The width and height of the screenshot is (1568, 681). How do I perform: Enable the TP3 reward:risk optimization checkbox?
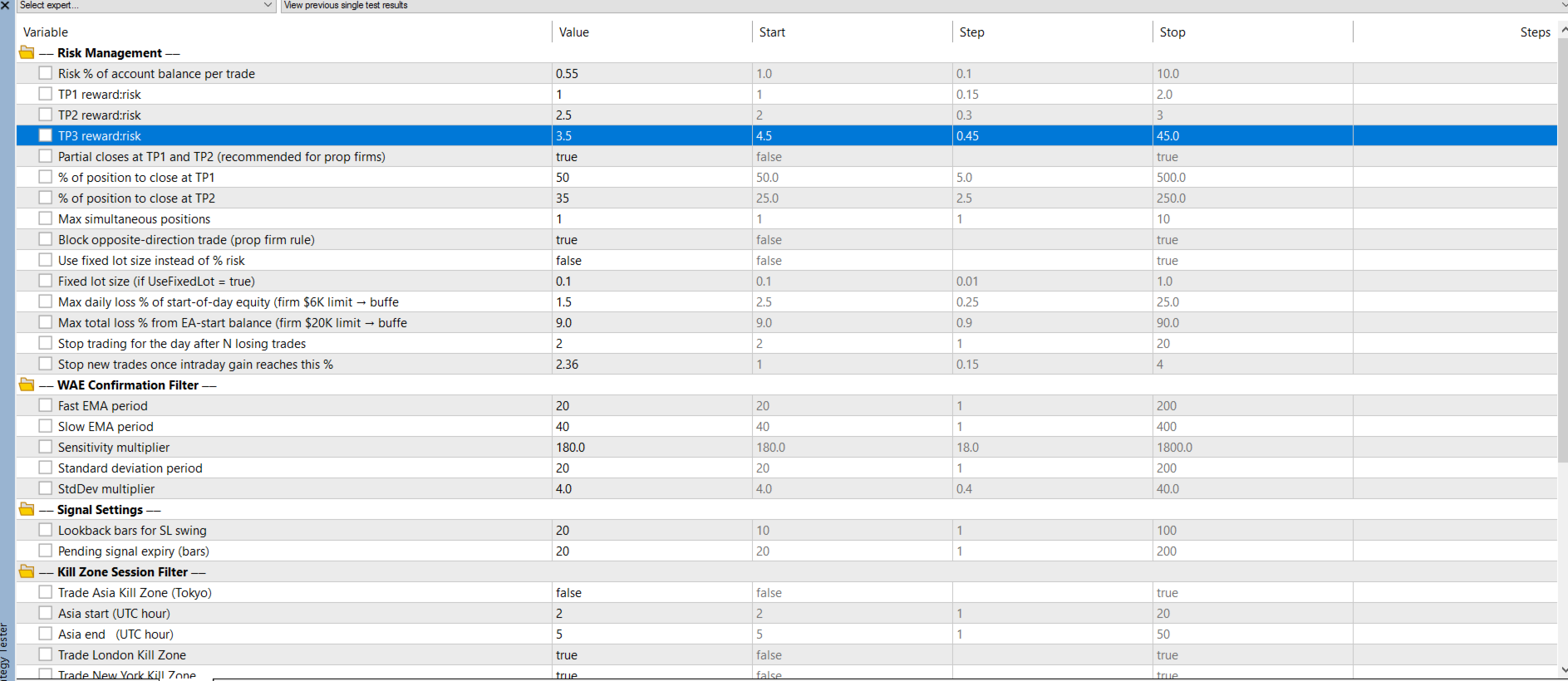coord(46,135)
